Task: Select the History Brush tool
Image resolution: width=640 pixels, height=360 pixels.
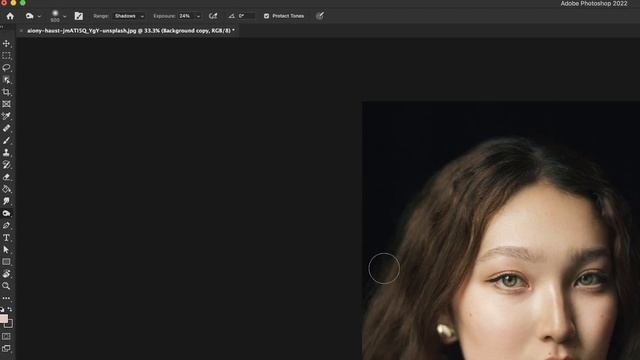Action: click(x=6, y=164)
